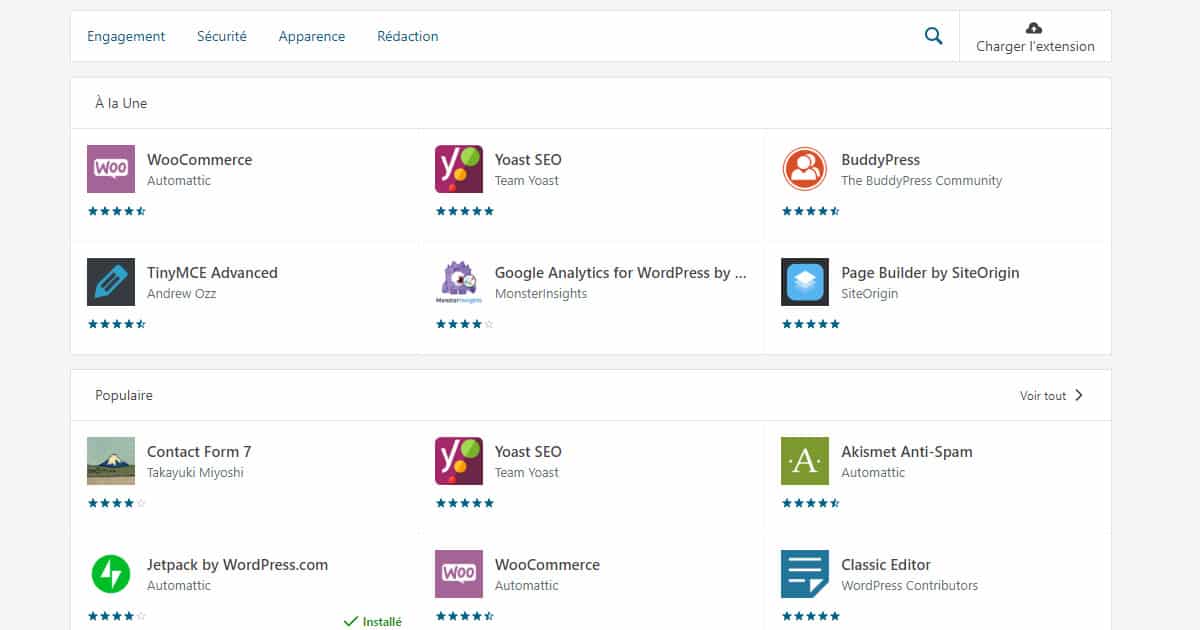This screenshot has height=630, width=1200.
Task: Open Page Builder by SiteOrigin title
Action: coord(931,273)
